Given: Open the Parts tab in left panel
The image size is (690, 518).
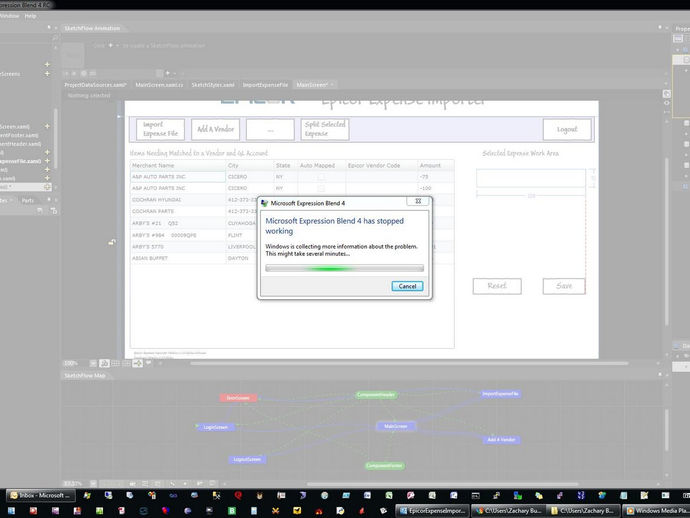Looking at the screenshot, I should pyautogui.click(x=28, y=201).
